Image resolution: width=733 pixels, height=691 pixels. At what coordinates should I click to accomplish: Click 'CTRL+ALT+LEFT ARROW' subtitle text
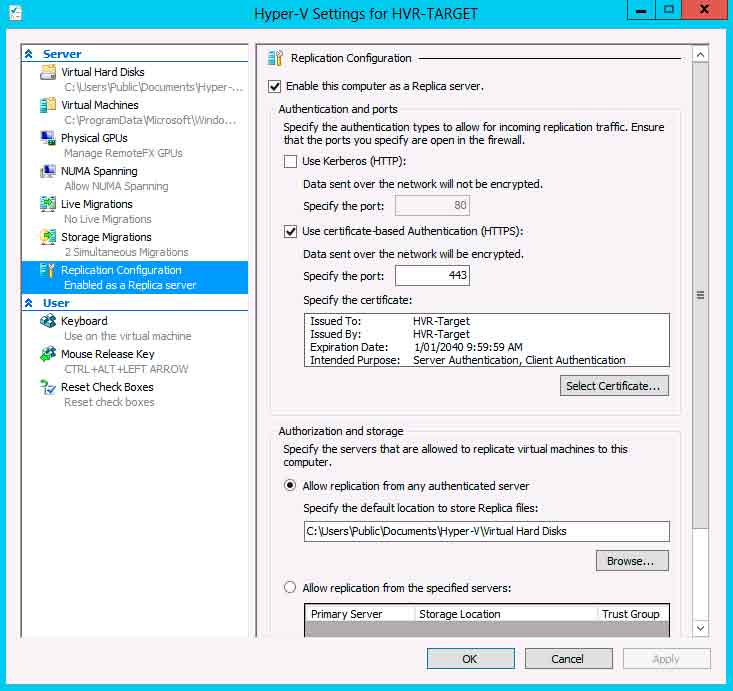coord(126,369)
